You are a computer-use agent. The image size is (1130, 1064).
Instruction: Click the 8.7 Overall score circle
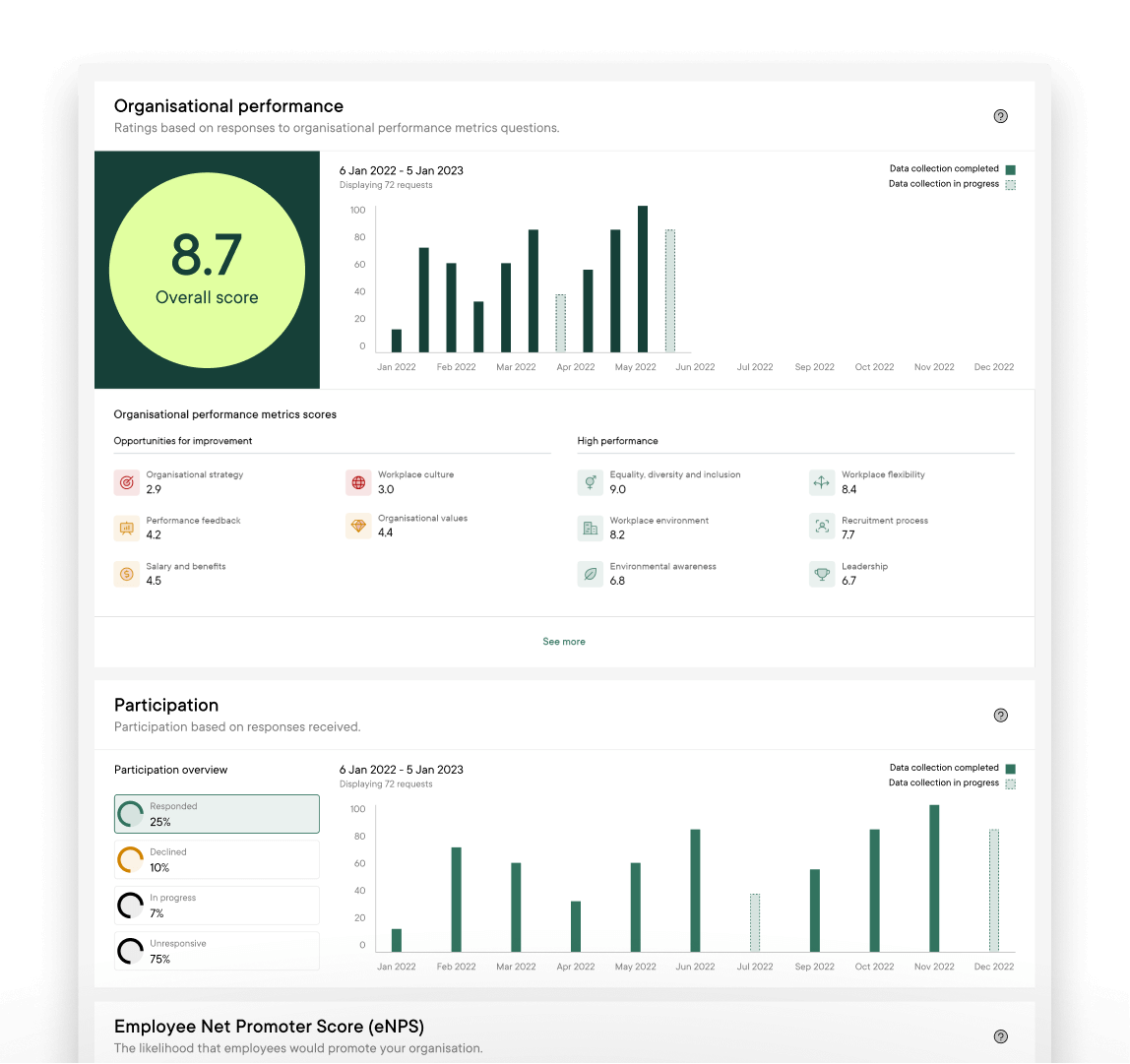pyautogui.click(x=207, y=269)
